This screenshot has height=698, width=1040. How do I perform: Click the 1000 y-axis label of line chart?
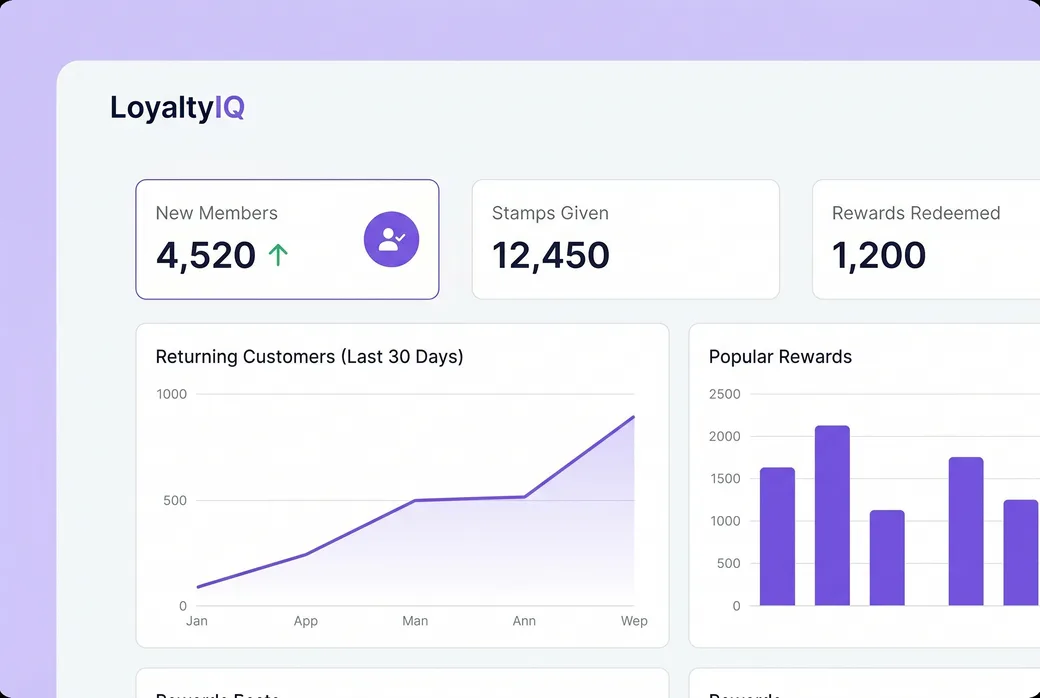pyautogui.click(x=172, y=394)
